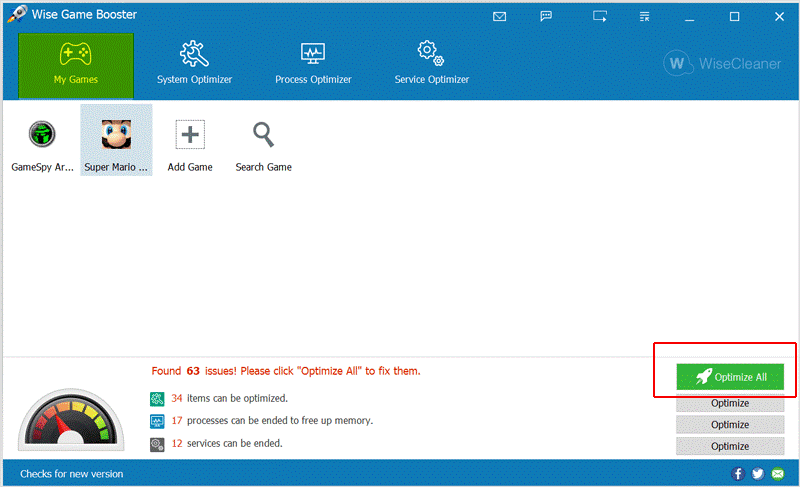Optimize the 34 system items

pyautogui.click(x=730, y=403)
